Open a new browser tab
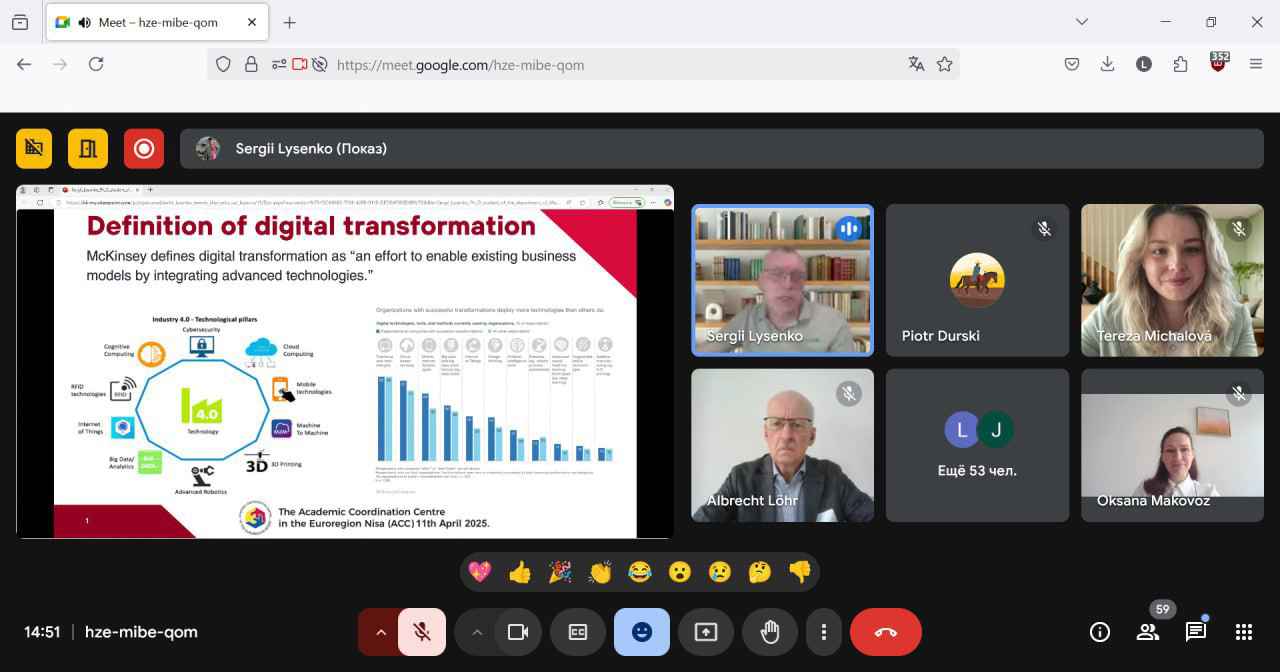This screenshot has height=672, width=1280. pyautogui.click(x=289, y=22)
